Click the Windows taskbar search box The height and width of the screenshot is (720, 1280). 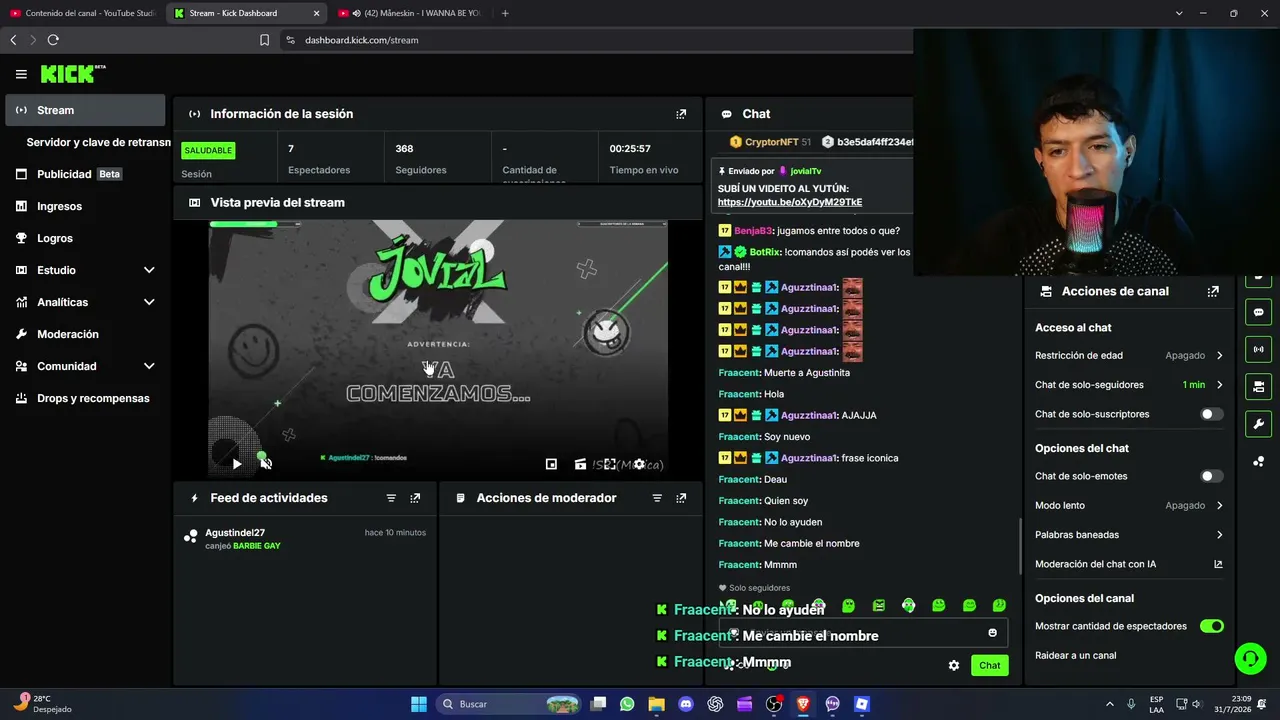(x=510, y=704)
